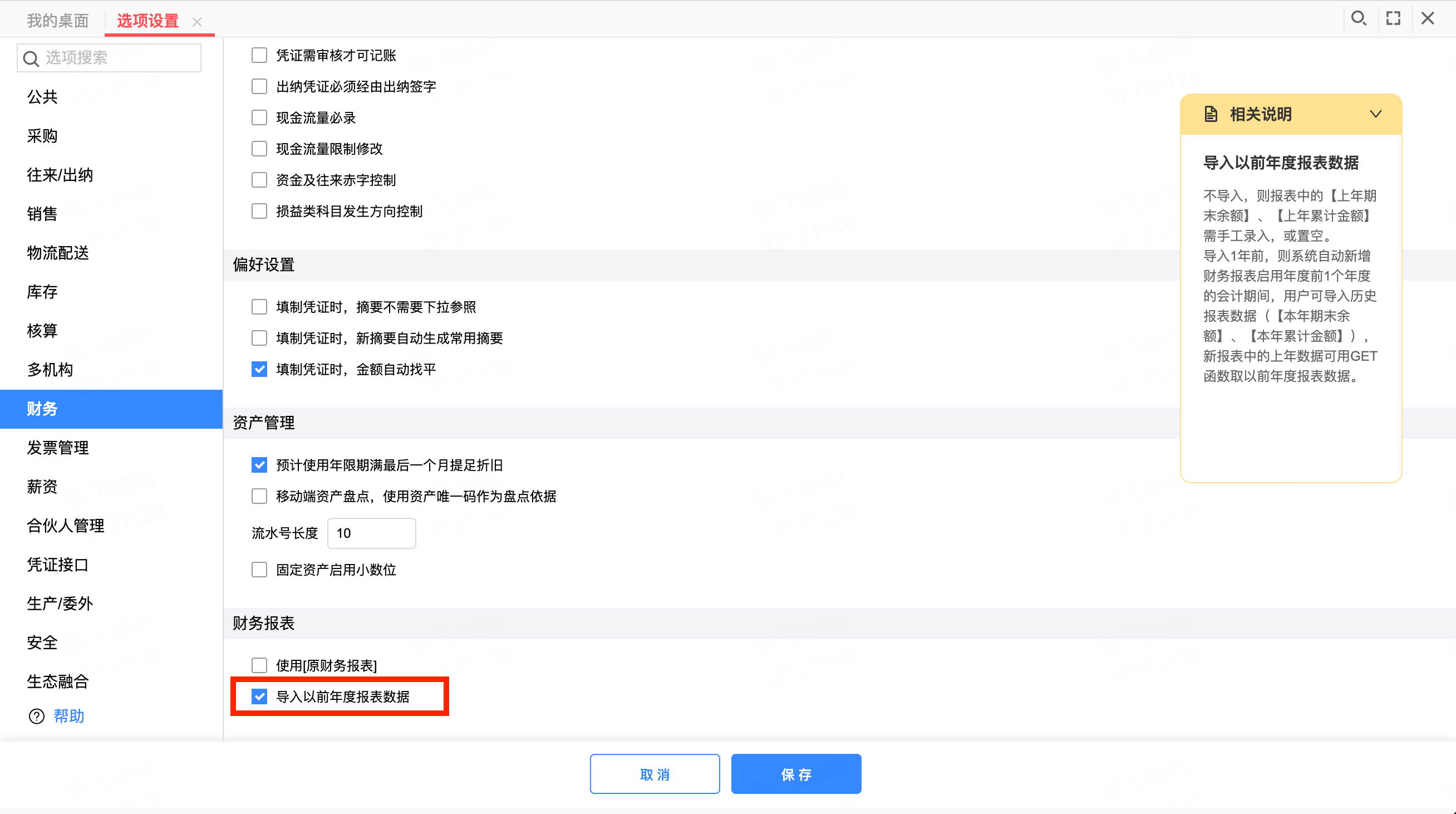The height and width of the screenshot is (814, 1456).
Task: Click the search magnifier icon top right
Action: click(x=1358, y=19)
